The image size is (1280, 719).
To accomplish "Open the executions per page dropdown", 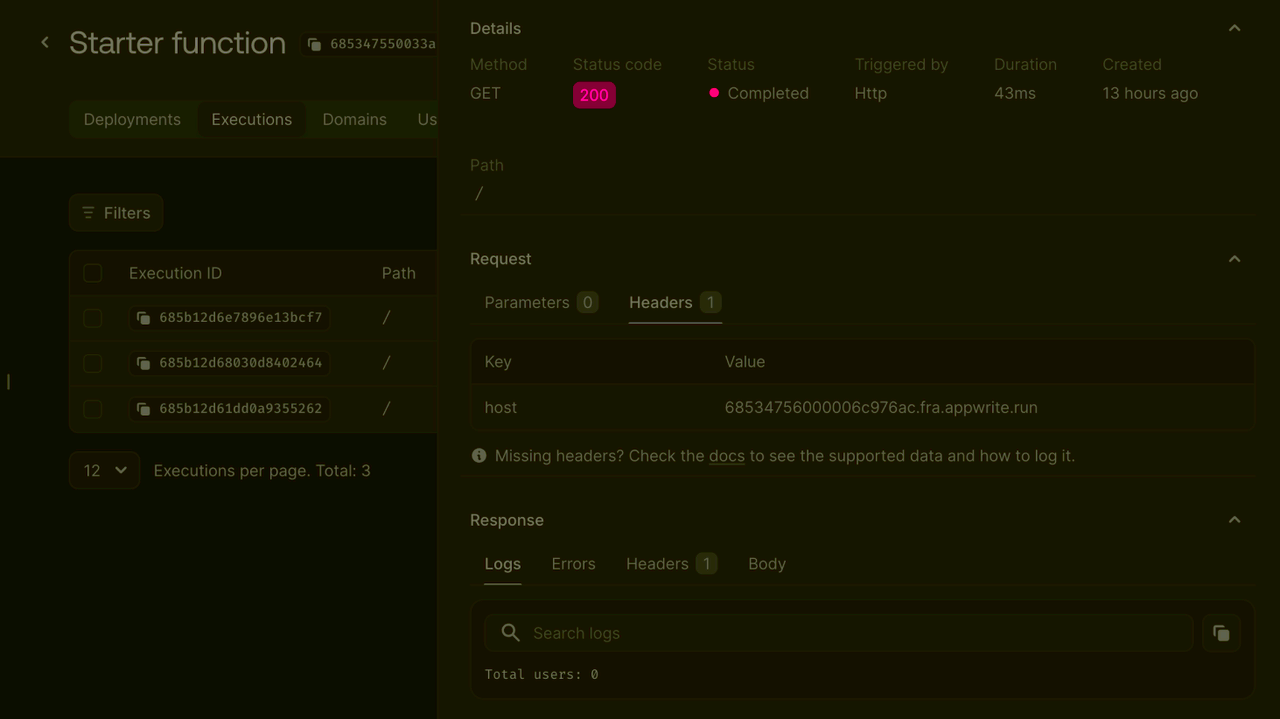I will [104, 470].
